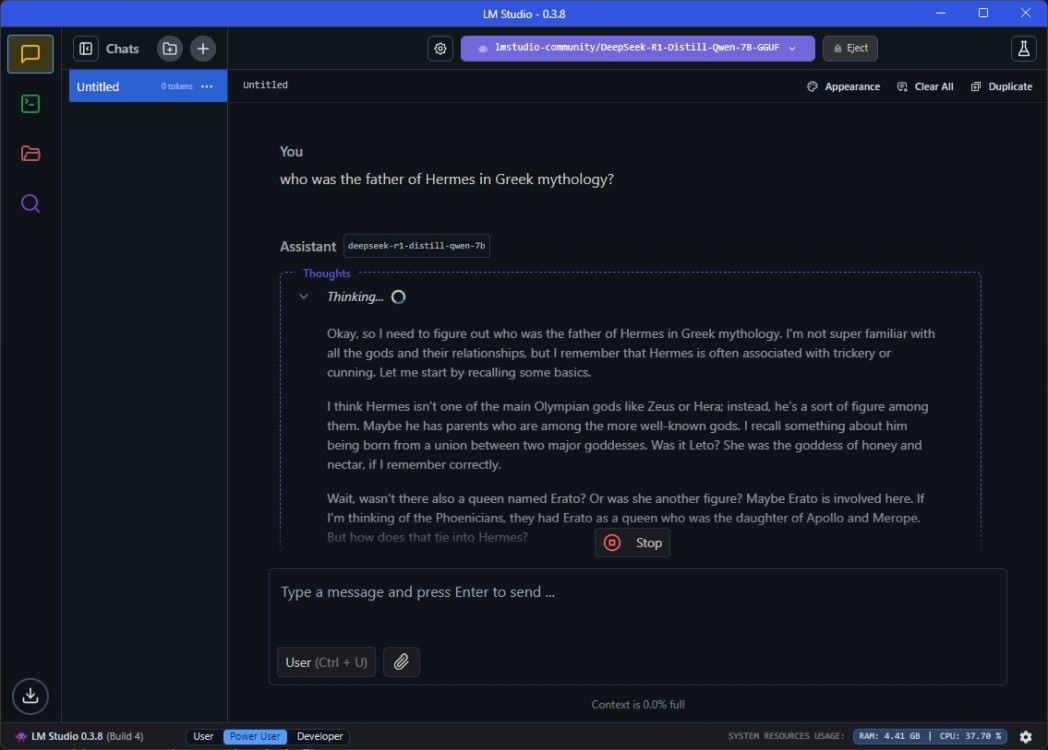1048x750 pixels.
Task: Select the Developer console icon
Action: coord(30,103)
